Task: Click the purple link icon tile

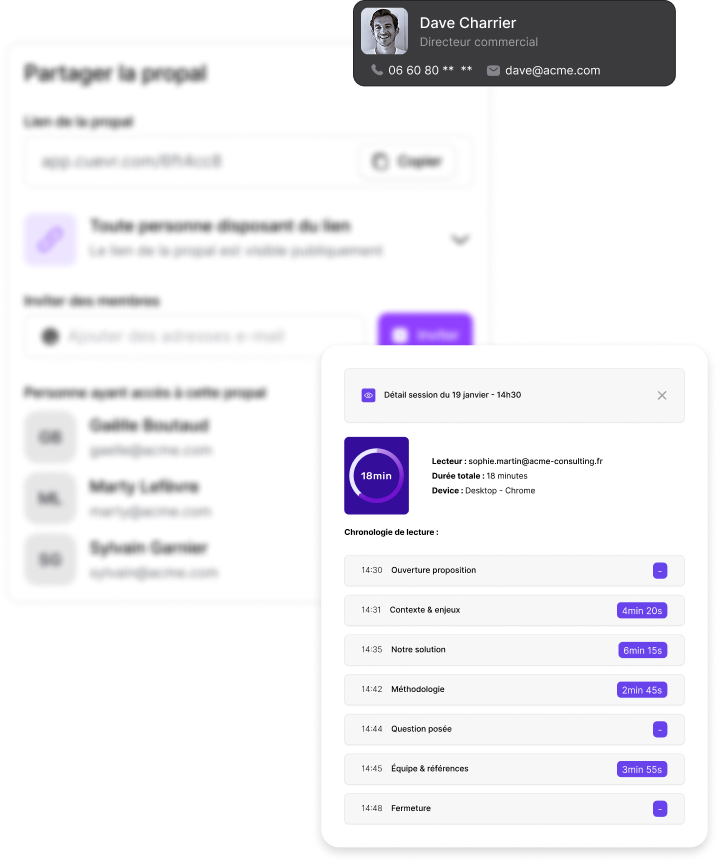Action: click(x=50, y=240)
